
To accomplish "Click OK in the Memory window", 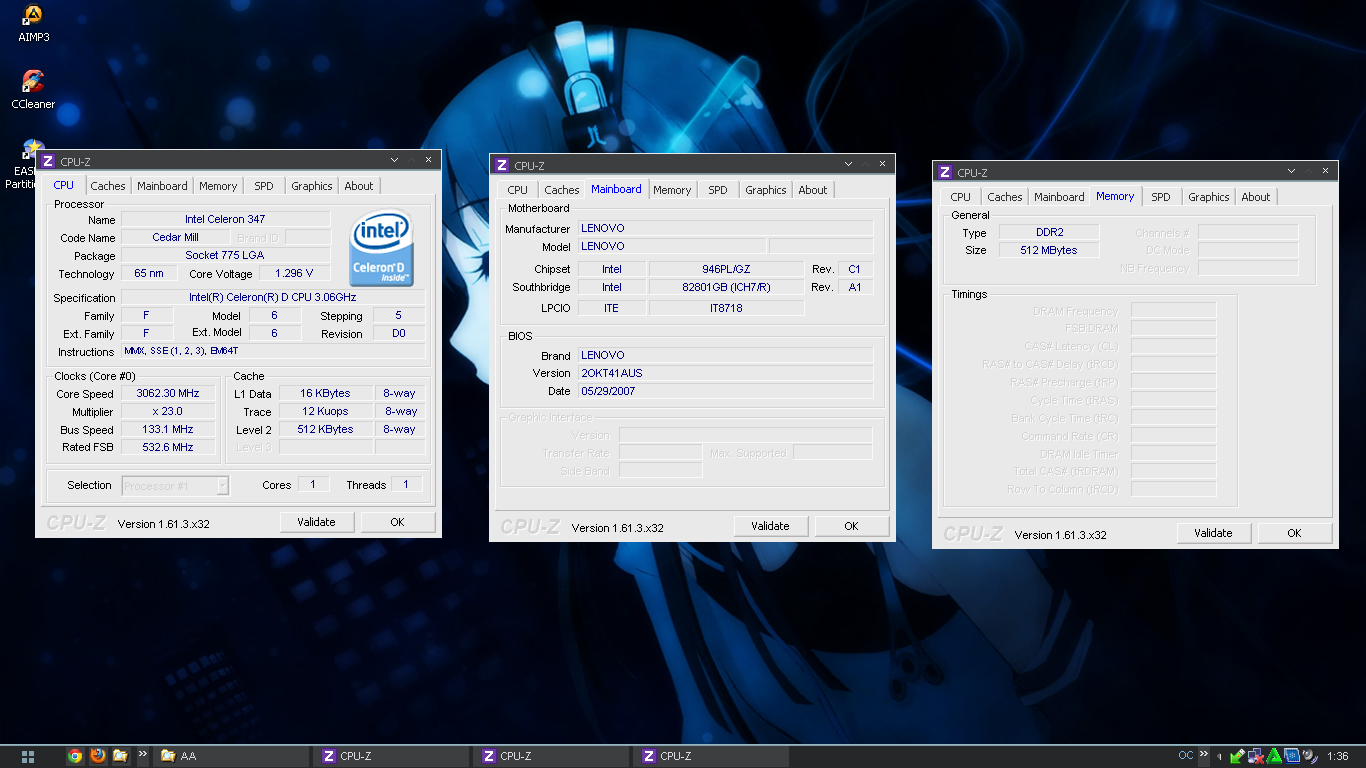I will pyautogui.click(x=1294, y=533).
